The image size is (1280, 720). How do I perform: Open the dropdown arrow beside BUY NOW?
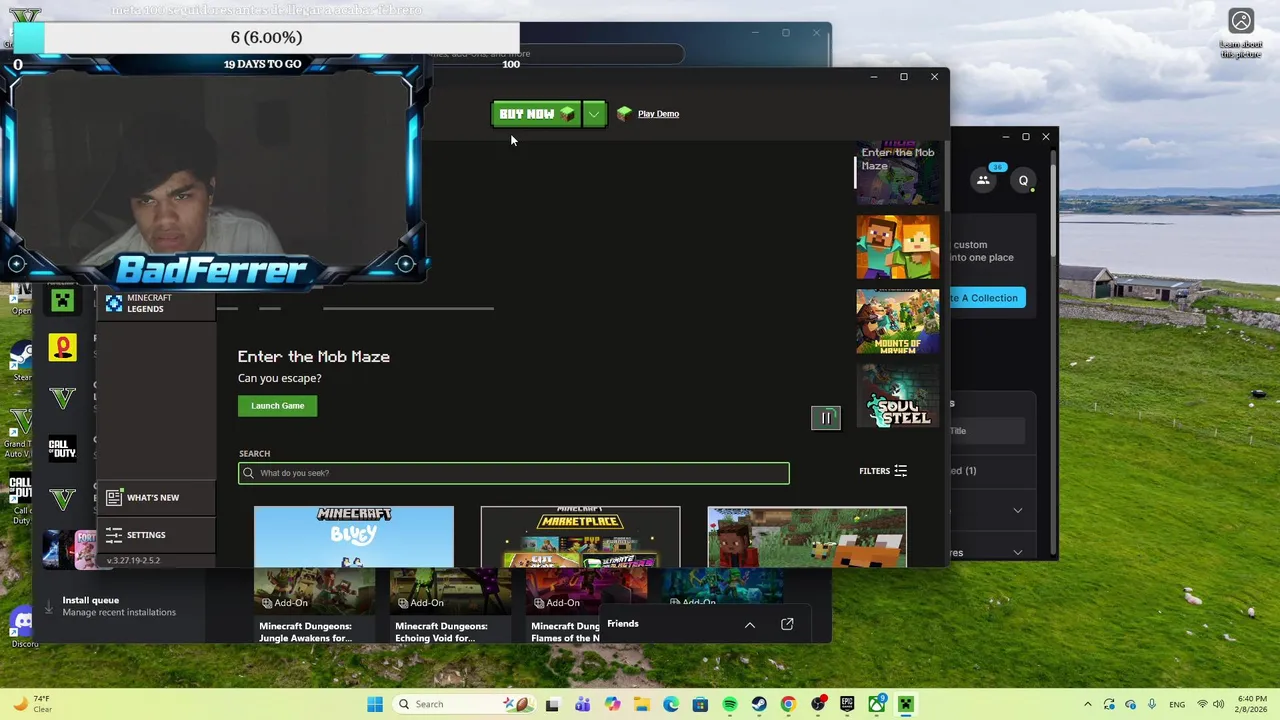click(594, 114)
